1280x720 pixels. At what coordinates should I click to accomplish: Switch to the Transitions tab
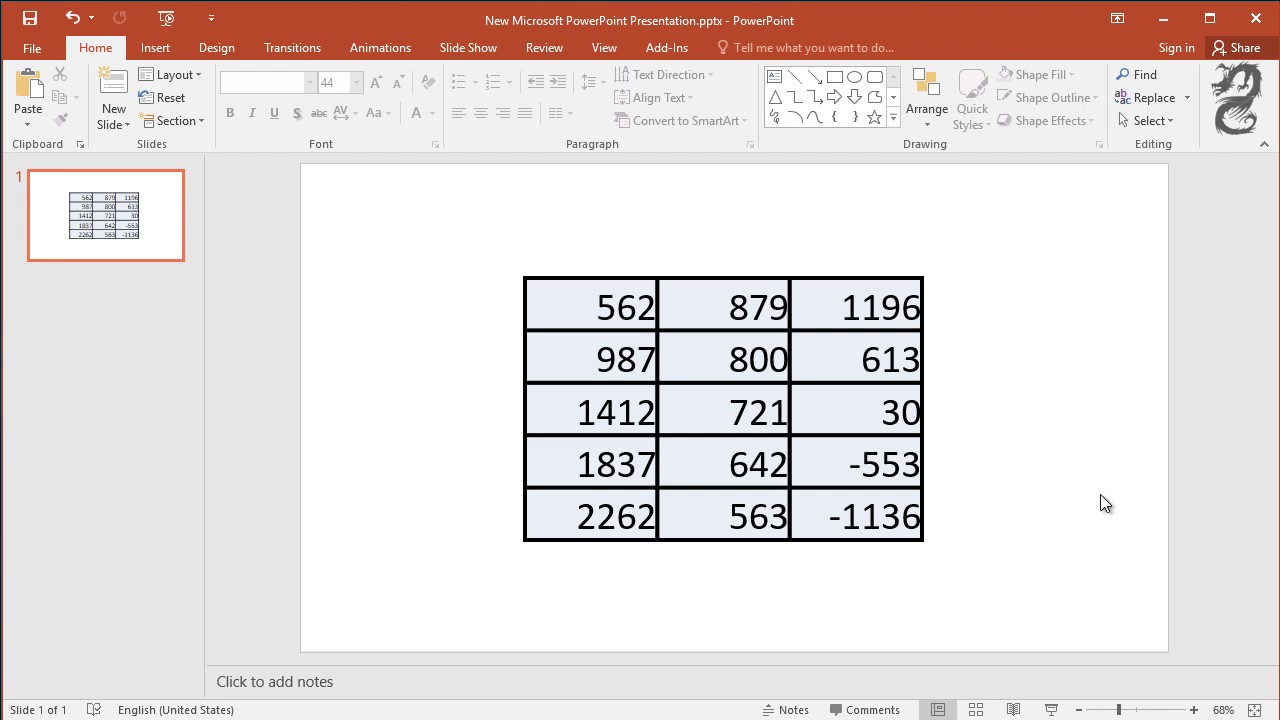[292, 48]
